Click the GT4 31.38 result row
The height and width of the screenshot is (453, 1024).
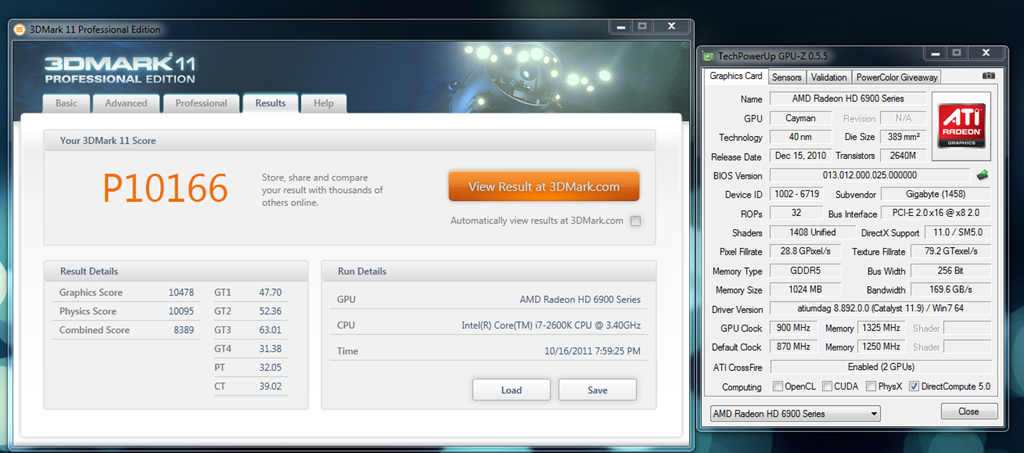pyautogui.click(x=249, y=349)
